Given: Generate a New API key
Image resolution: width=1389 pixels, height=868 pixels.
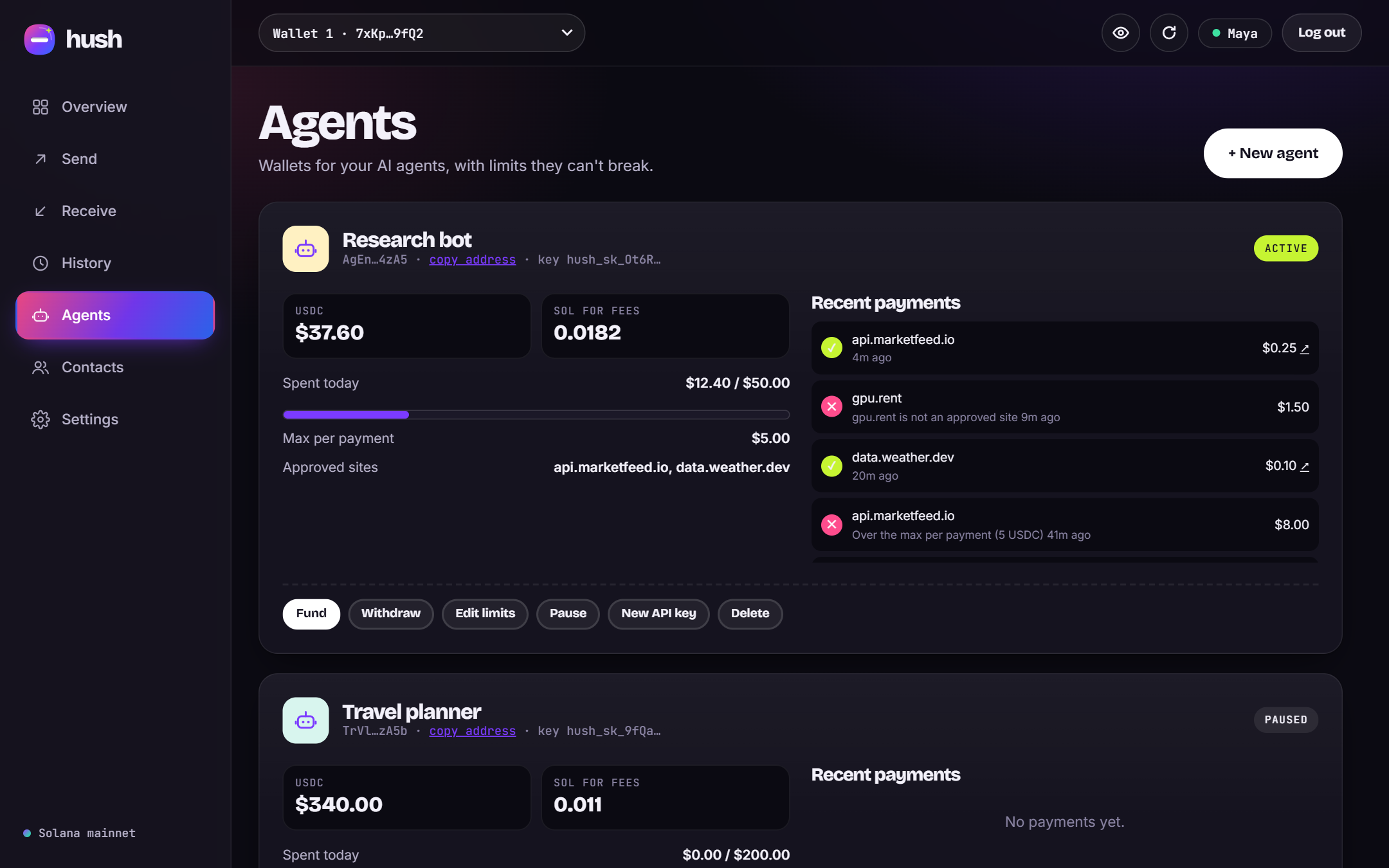Looking at the screenshot, I should click(658, 613).
